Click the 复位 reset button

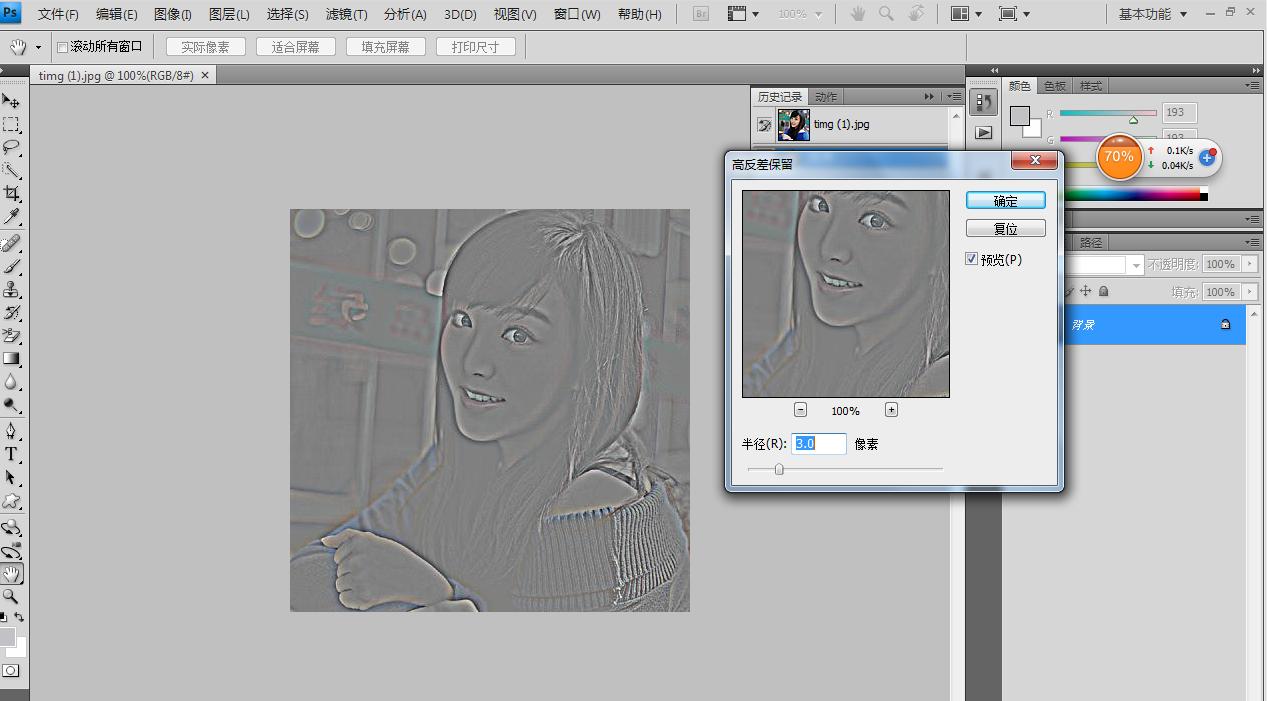(1005, 229)
